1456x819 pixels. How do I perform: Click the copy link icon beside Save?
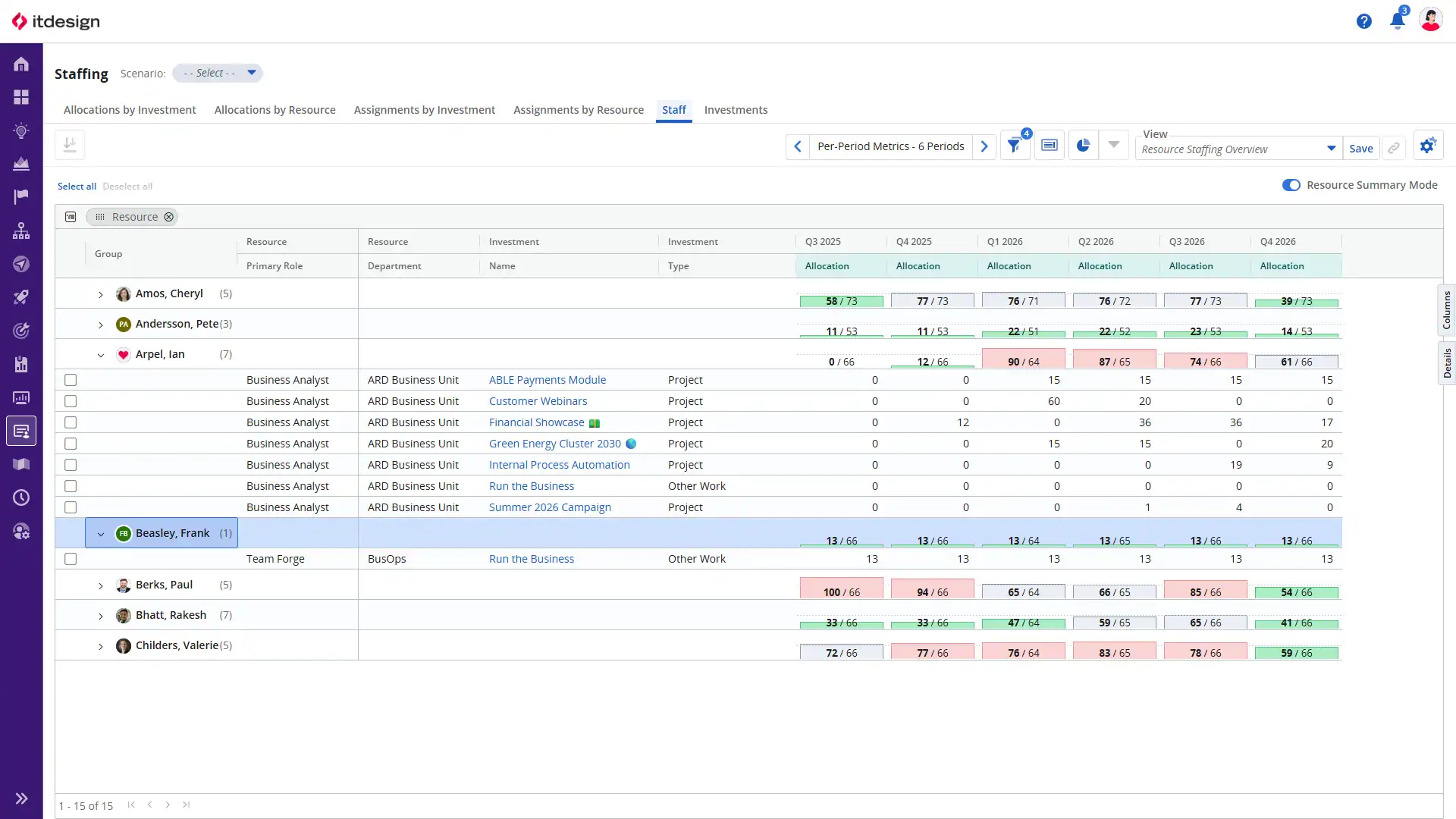[1394, 148]
